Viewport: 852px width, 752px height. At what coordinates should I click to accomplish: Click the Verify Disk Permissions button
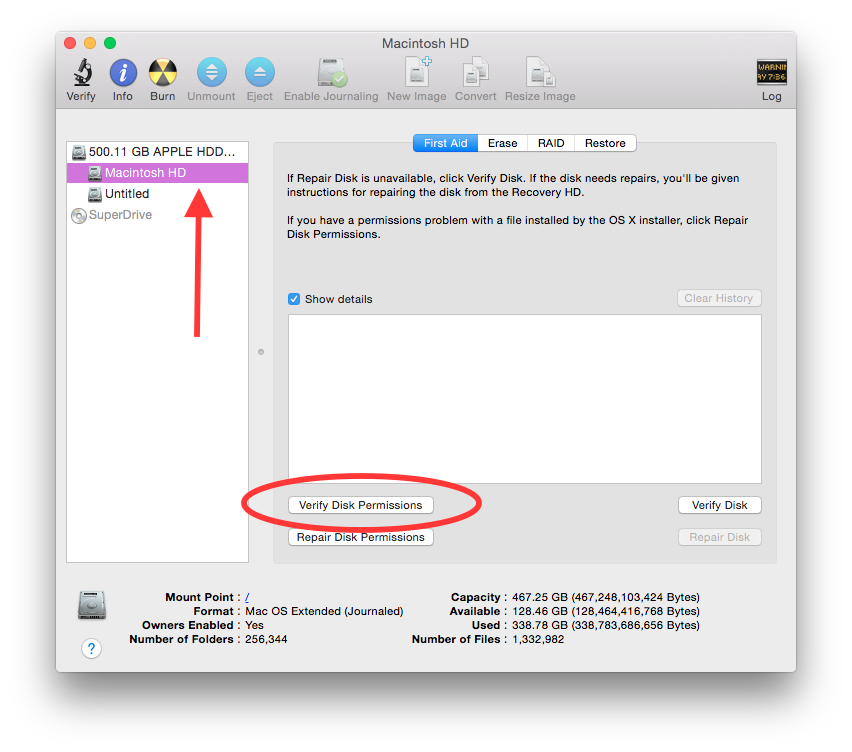[361, 505]
